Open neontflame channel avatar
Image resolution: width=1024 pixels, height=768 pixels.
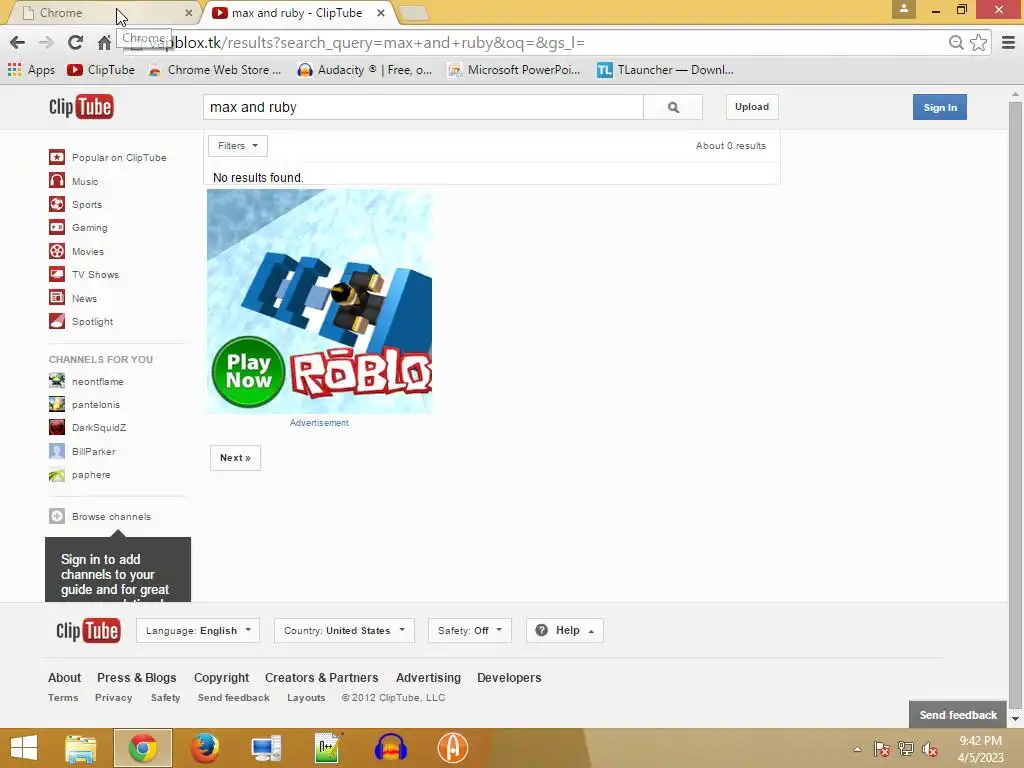tap(57, 381)
